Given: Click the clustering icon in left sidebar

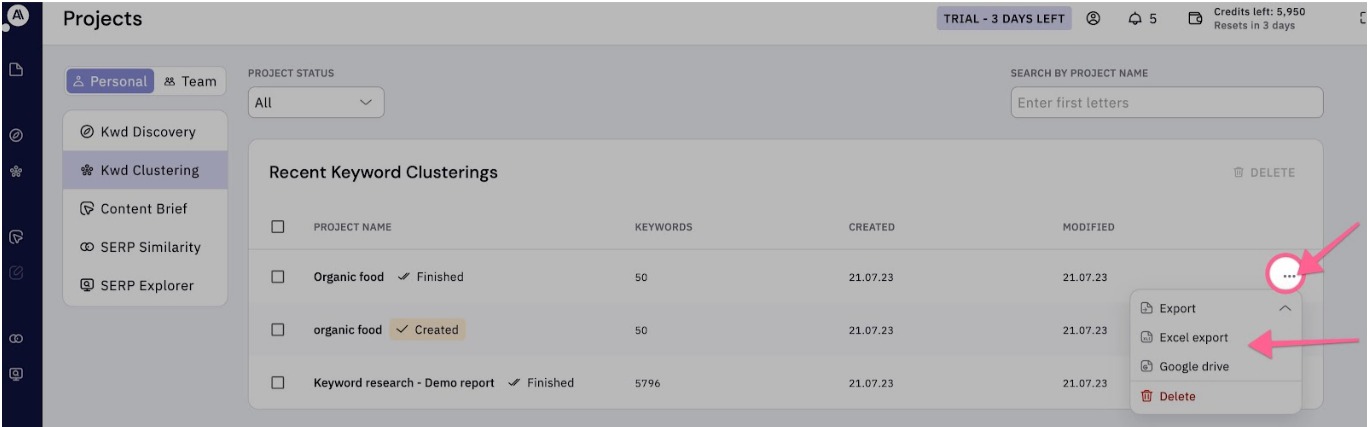Looking at the screenshot, I should pos(16,172).
